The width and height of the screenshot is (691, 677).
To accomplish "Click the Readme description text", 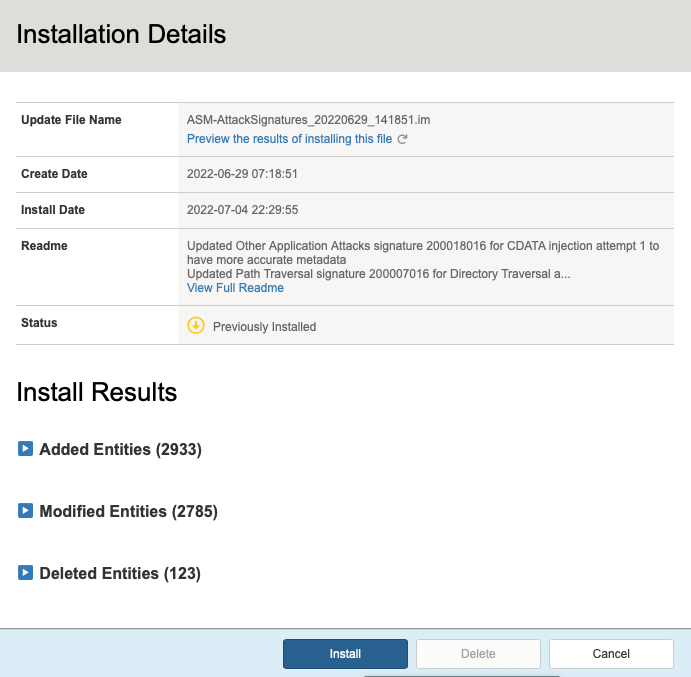I will tap(422, 253).
